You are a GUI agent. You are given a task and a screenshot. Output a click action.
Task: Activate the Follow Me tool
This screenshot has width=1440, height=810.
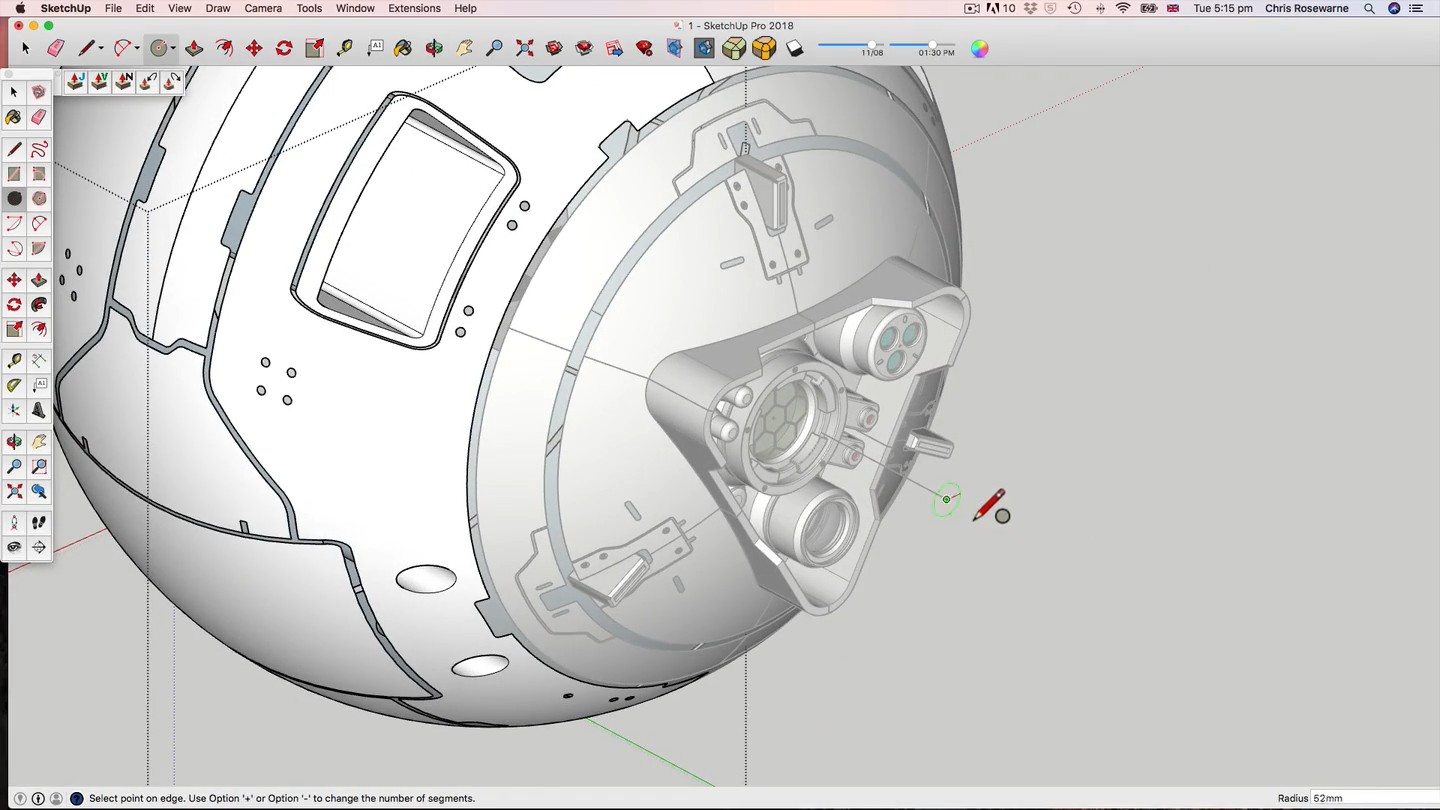click(39, 305)
